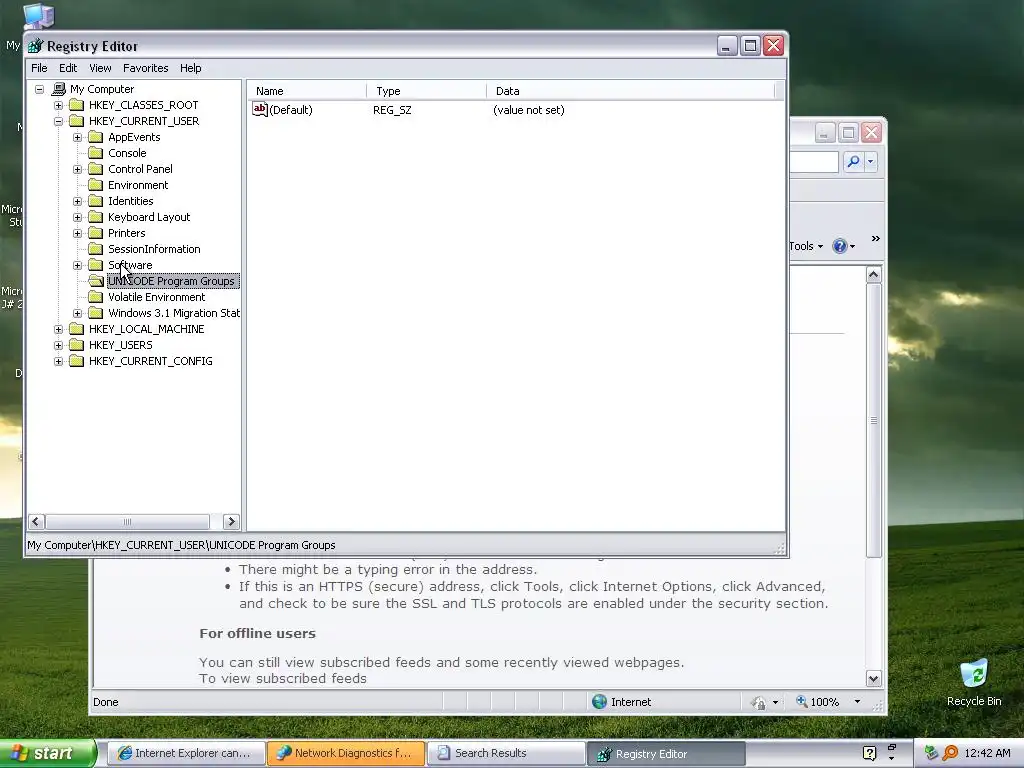Click the (value not set) data cell

(529, 110)
